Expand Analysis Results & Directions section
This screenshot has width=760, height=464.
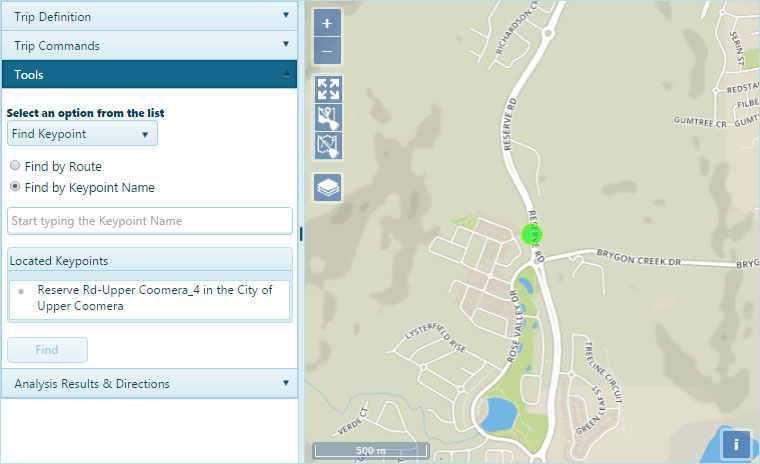(x=150, y=383)
